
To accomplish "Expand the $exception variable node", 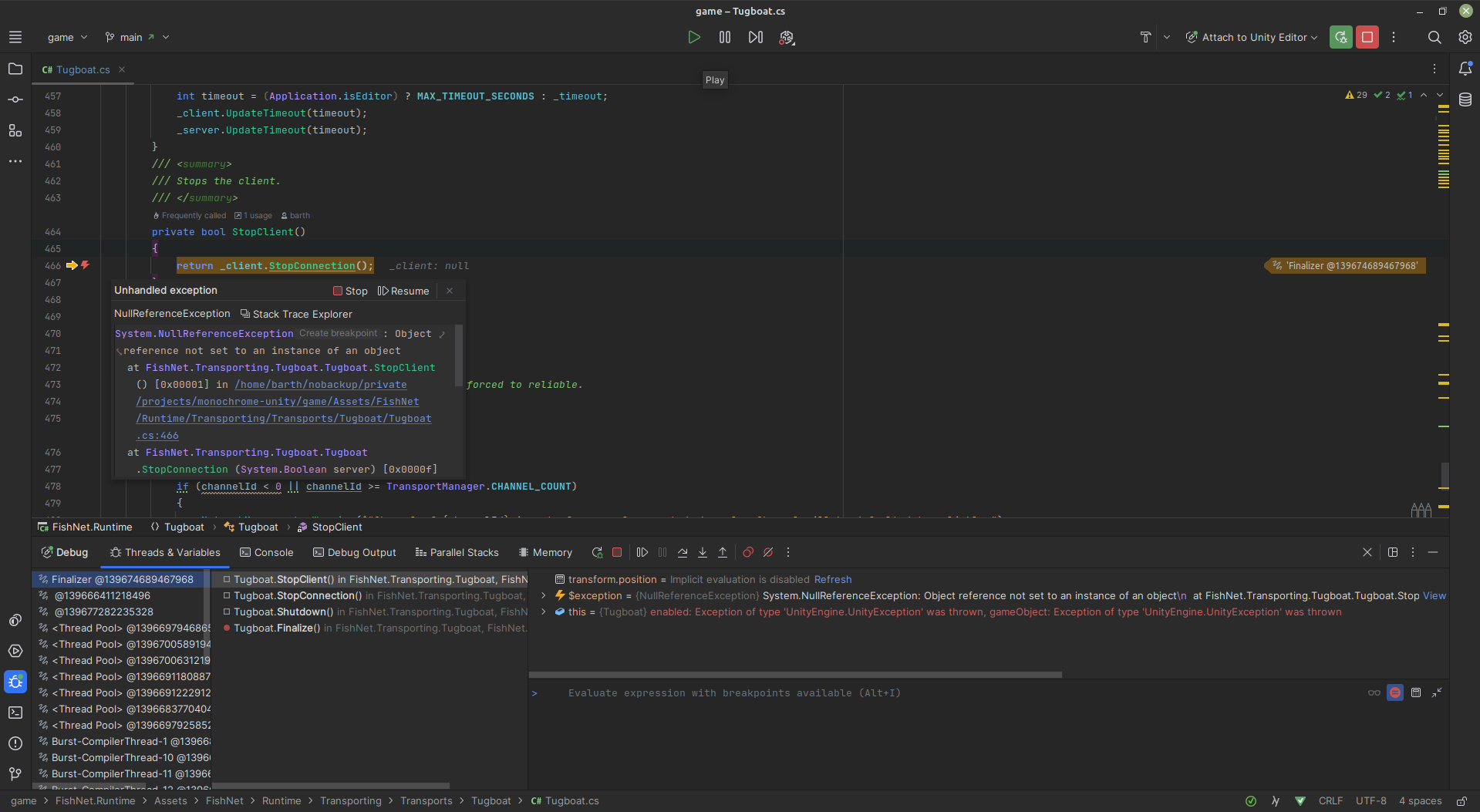I will click(x=544, y=595).
